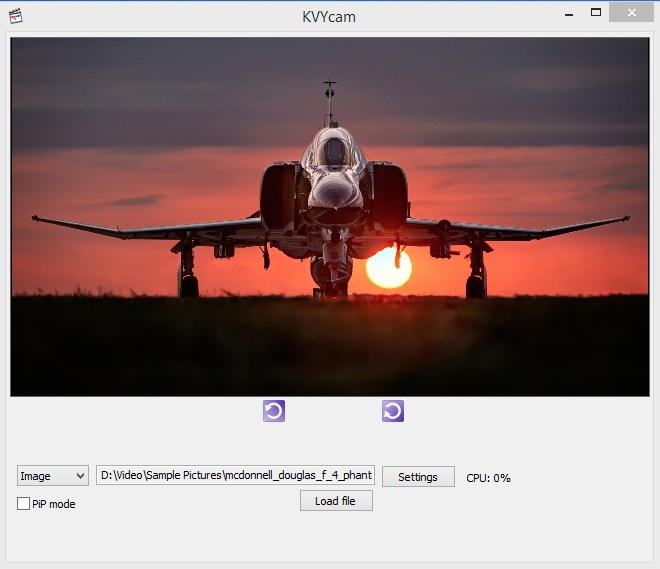Viewport: 660px width, 569px height.
Task: Click the Load file button
Action: (x=336, y=500)
